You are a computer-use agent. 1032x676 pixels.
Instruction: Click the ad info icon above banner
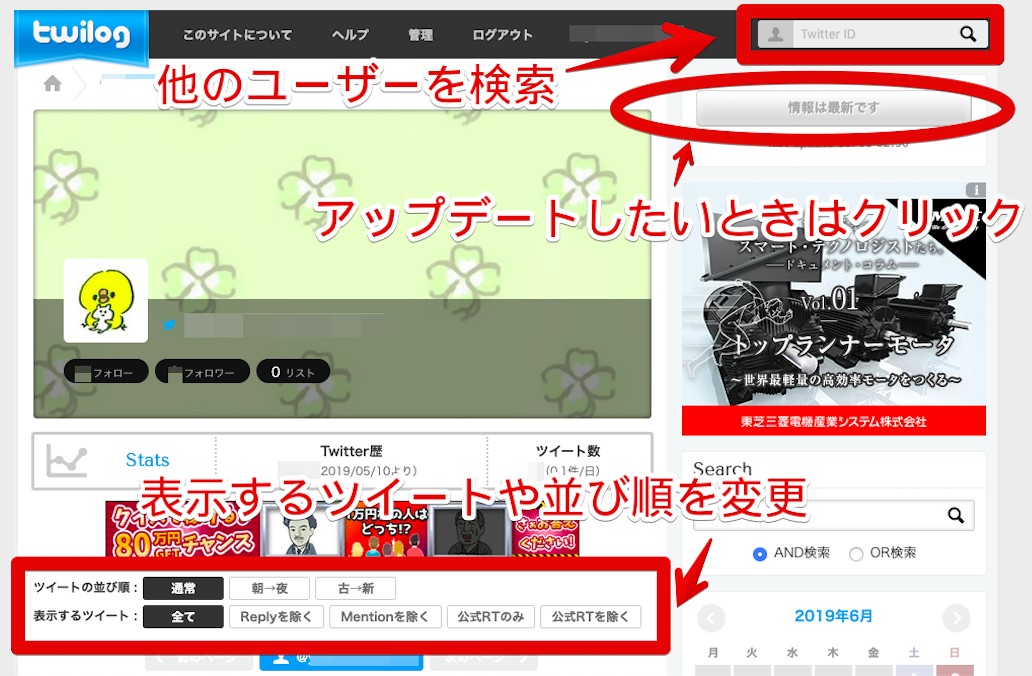coord(976,190)
